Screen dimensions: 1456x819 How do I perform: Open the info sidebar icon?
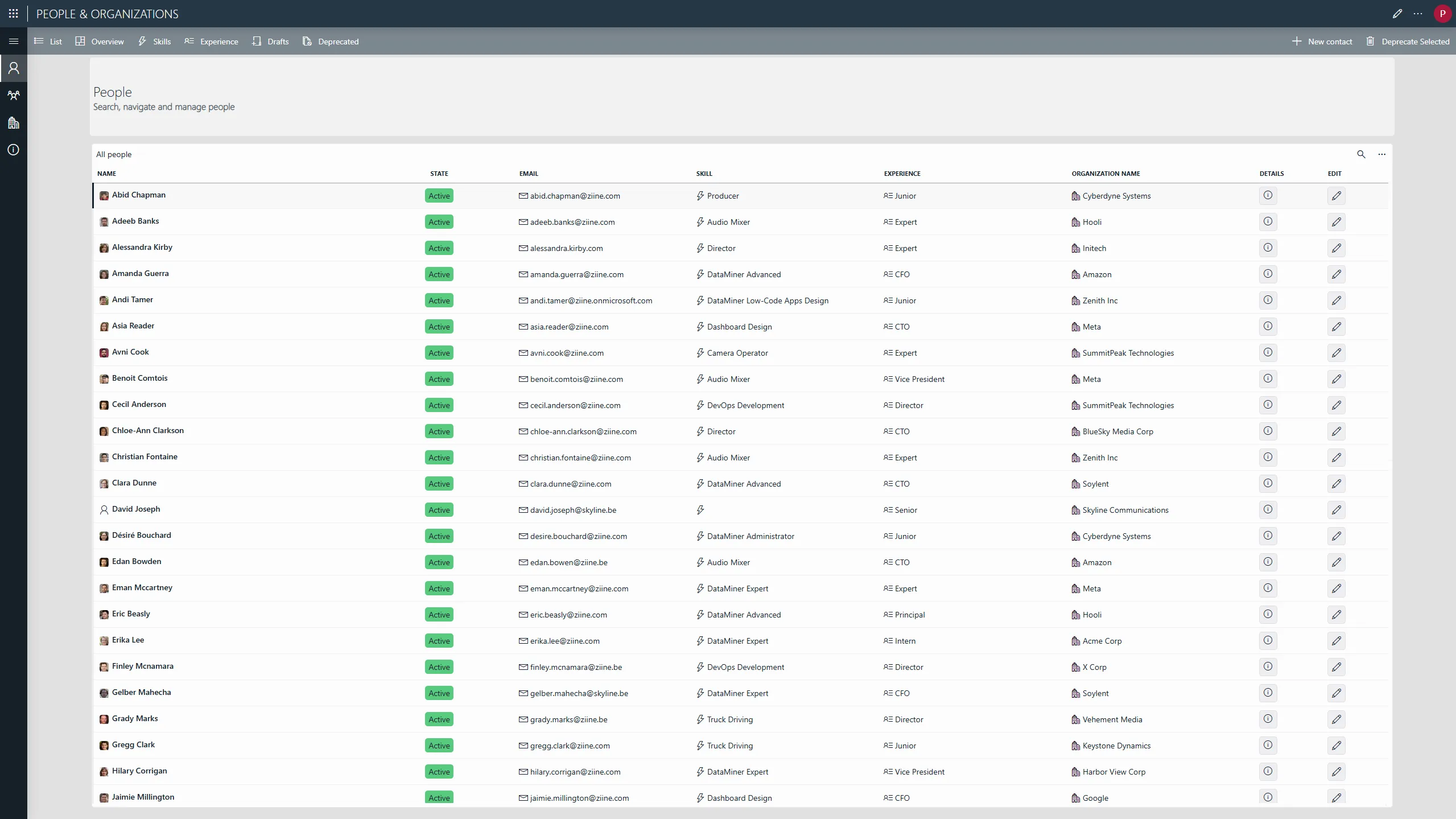click(x=14, y=150)
